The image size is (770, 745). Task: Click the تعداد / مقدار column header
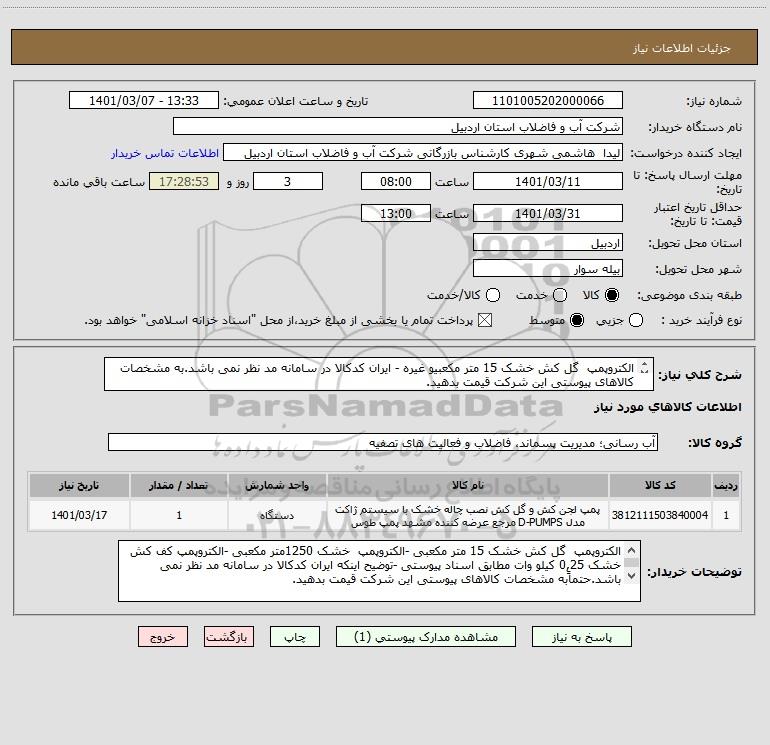click(179, 485)
